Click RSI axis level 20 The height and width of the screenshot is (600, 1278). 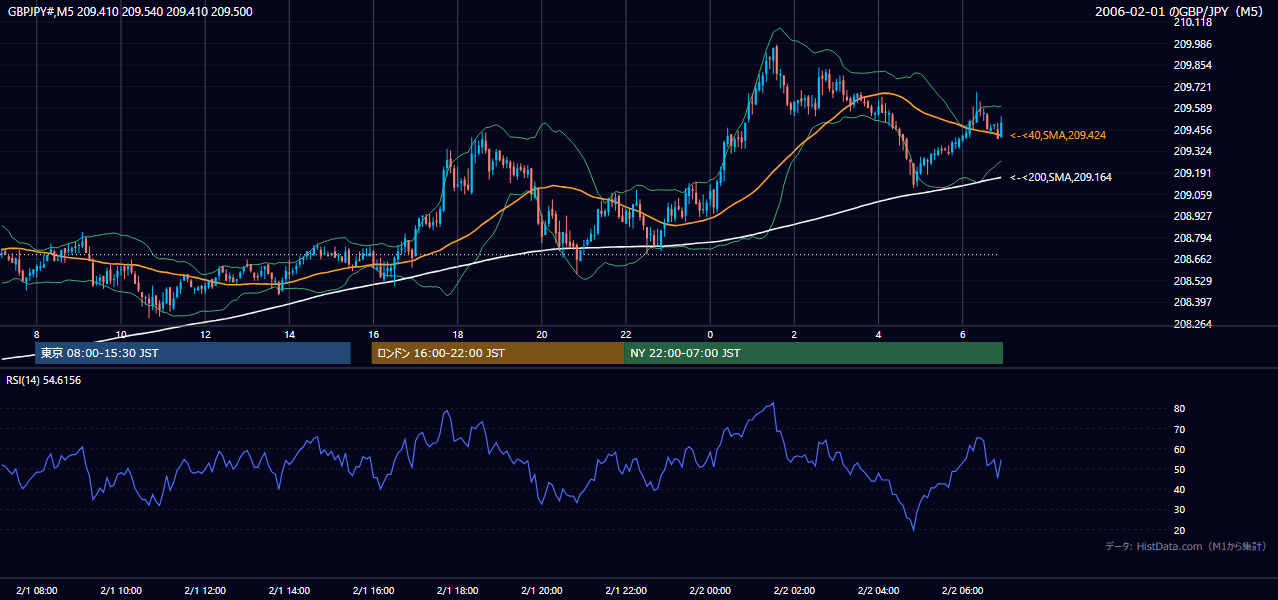click(x=1180, y=530)
